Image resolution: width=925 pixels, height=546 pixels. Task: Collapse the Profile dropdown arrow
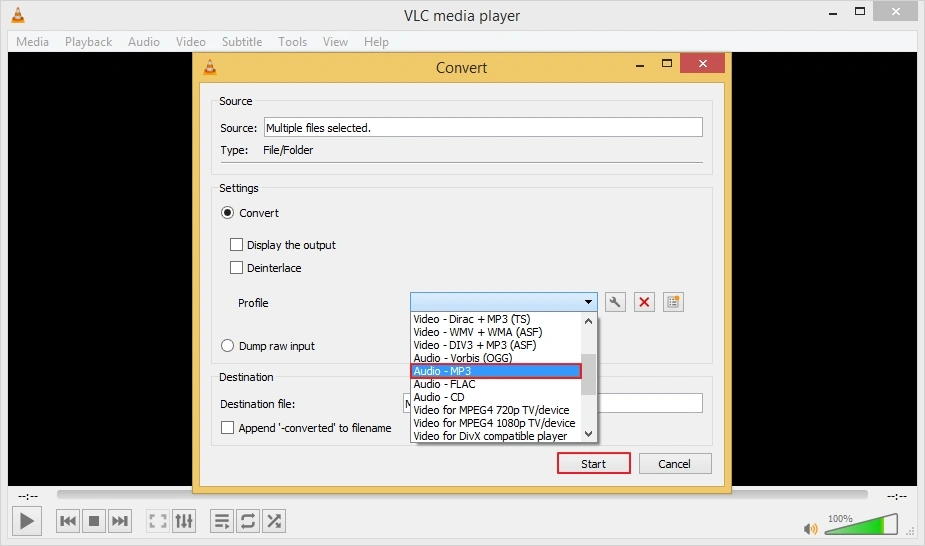(x=588, y=302)
